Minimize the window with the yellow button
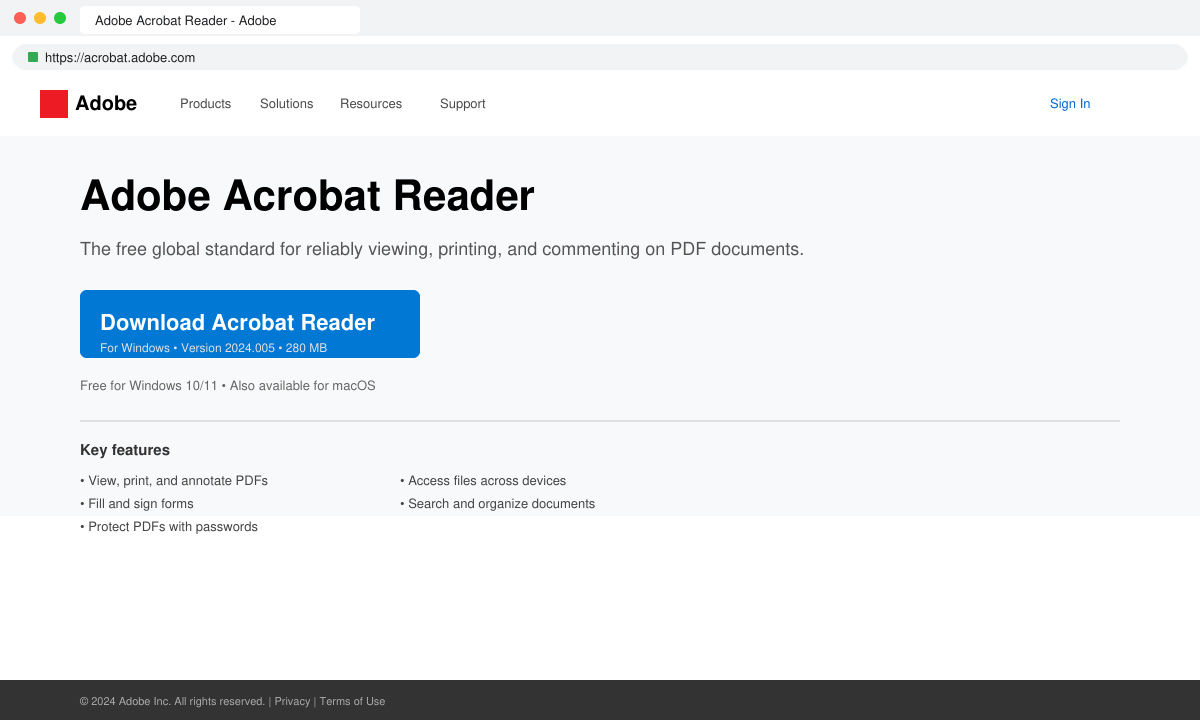Image resolution: width=1200 pixels, height=720 pixels. (40, 18)
